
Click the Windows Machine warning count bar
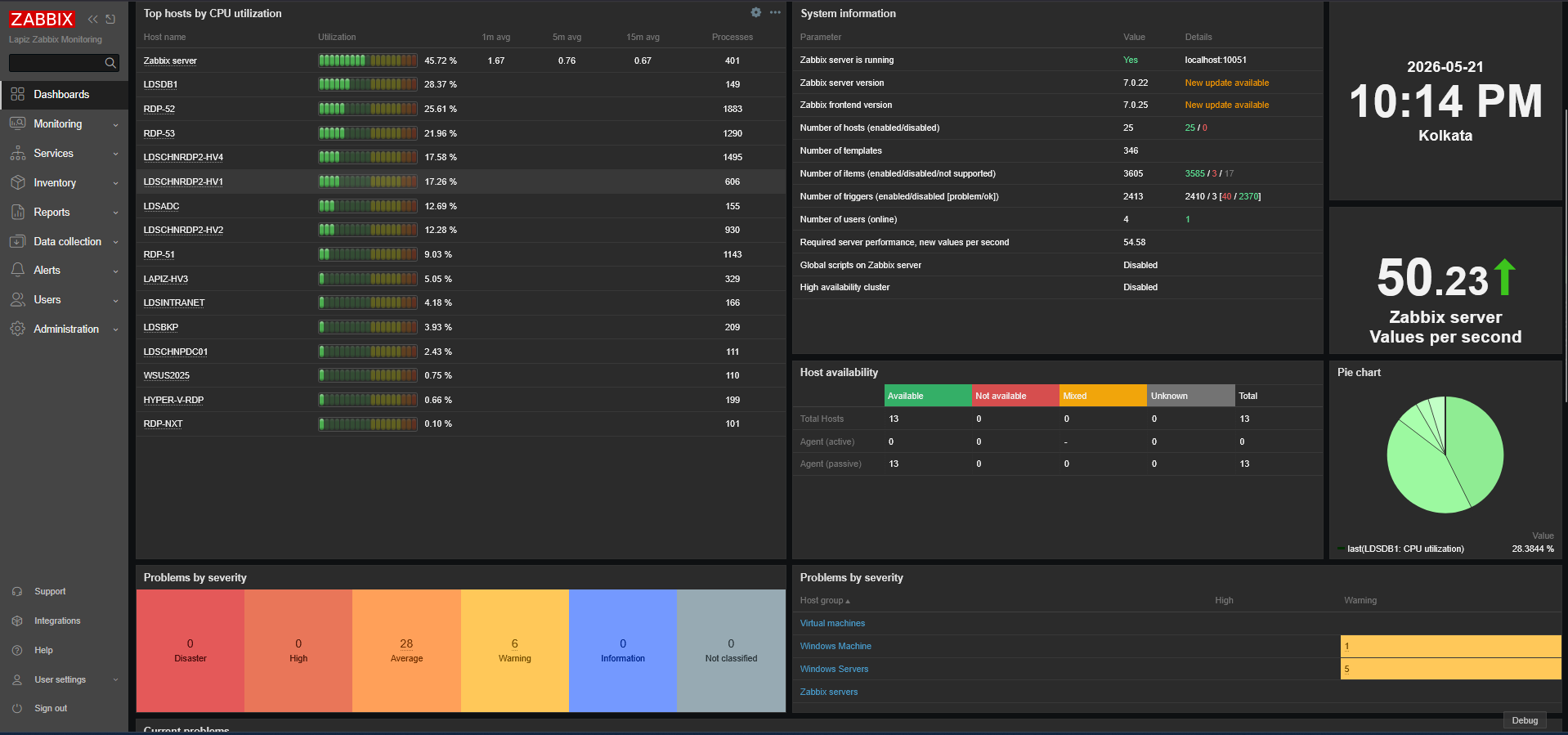pyautogui.click(x=1451, y=646)
